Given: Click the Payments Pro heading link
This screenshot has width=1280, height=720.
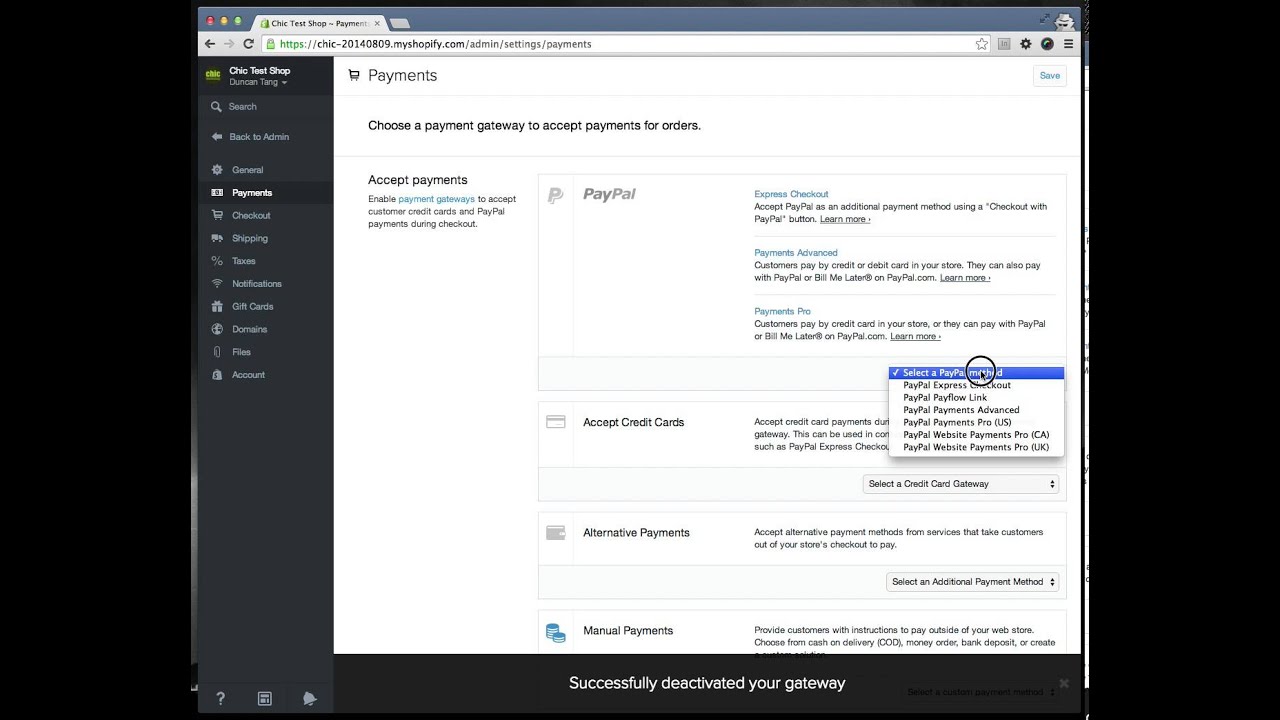Looking at the screenshot, I should [x=782, y=312].
